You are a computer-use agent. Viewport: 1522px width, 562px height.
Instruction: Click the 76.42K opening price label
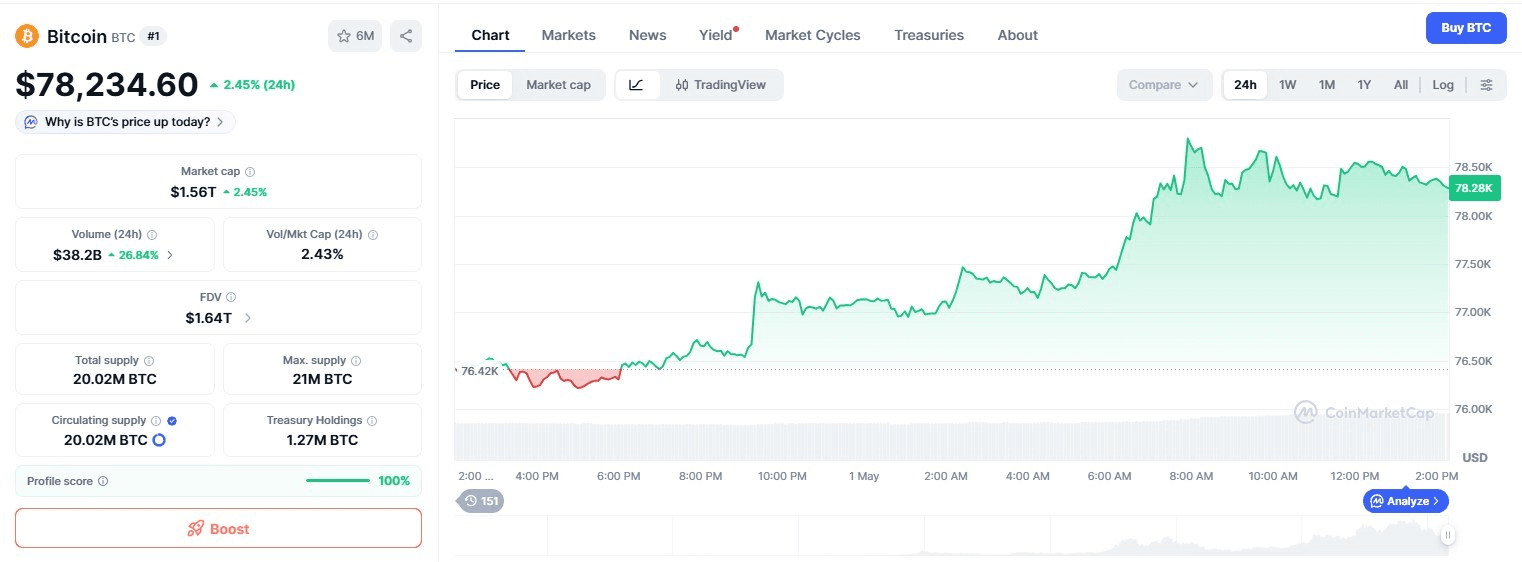(x=479, y=371)
